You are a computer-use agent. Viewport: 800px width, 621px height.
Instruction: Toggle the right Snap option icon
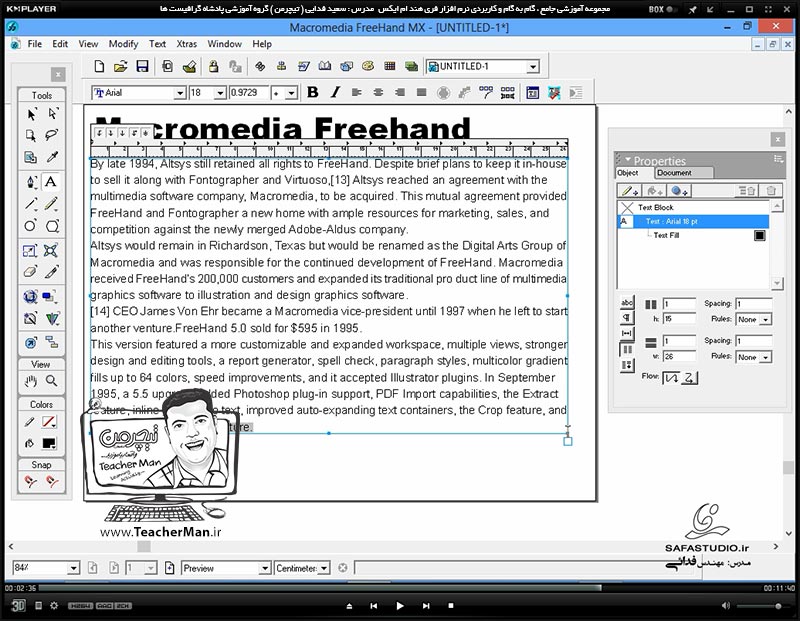coord(52,481)
